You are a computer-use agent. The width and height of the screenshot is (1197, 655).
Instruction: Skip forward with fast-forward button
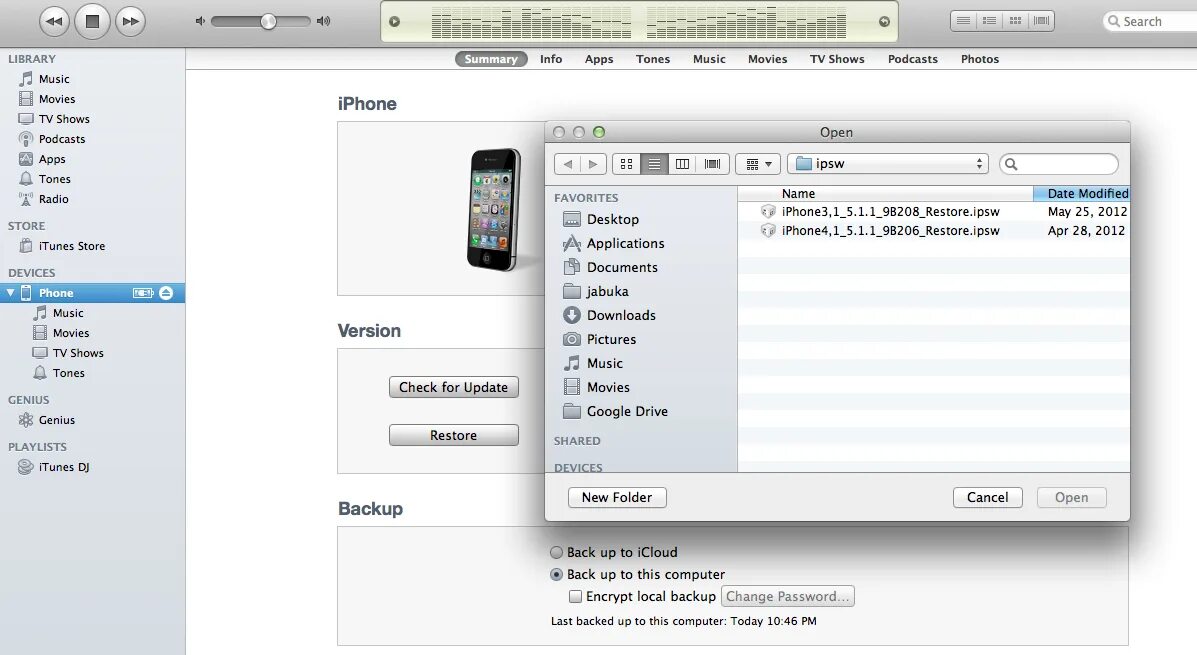[131, 21]
